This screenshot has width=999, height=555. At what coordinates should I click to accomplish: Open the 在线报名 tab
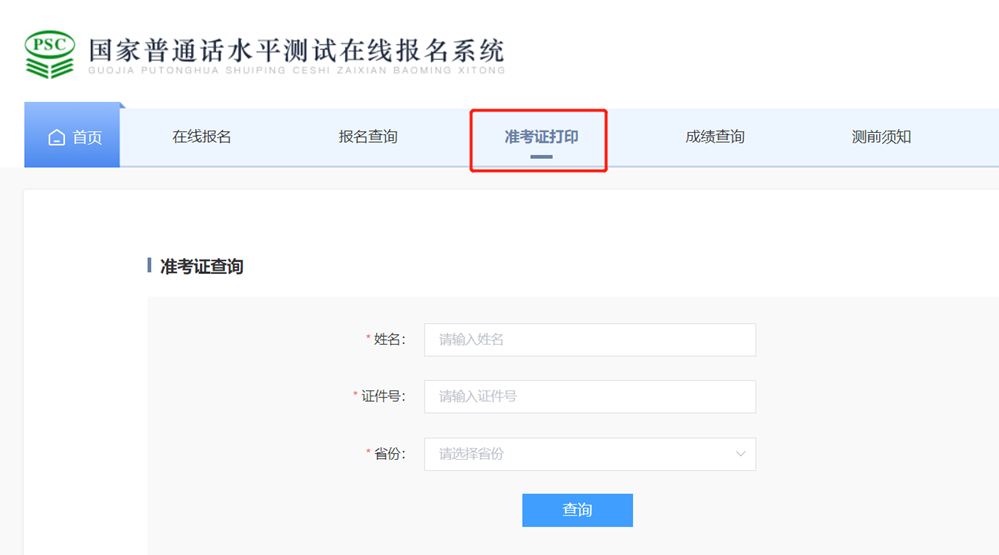[201, 137]
